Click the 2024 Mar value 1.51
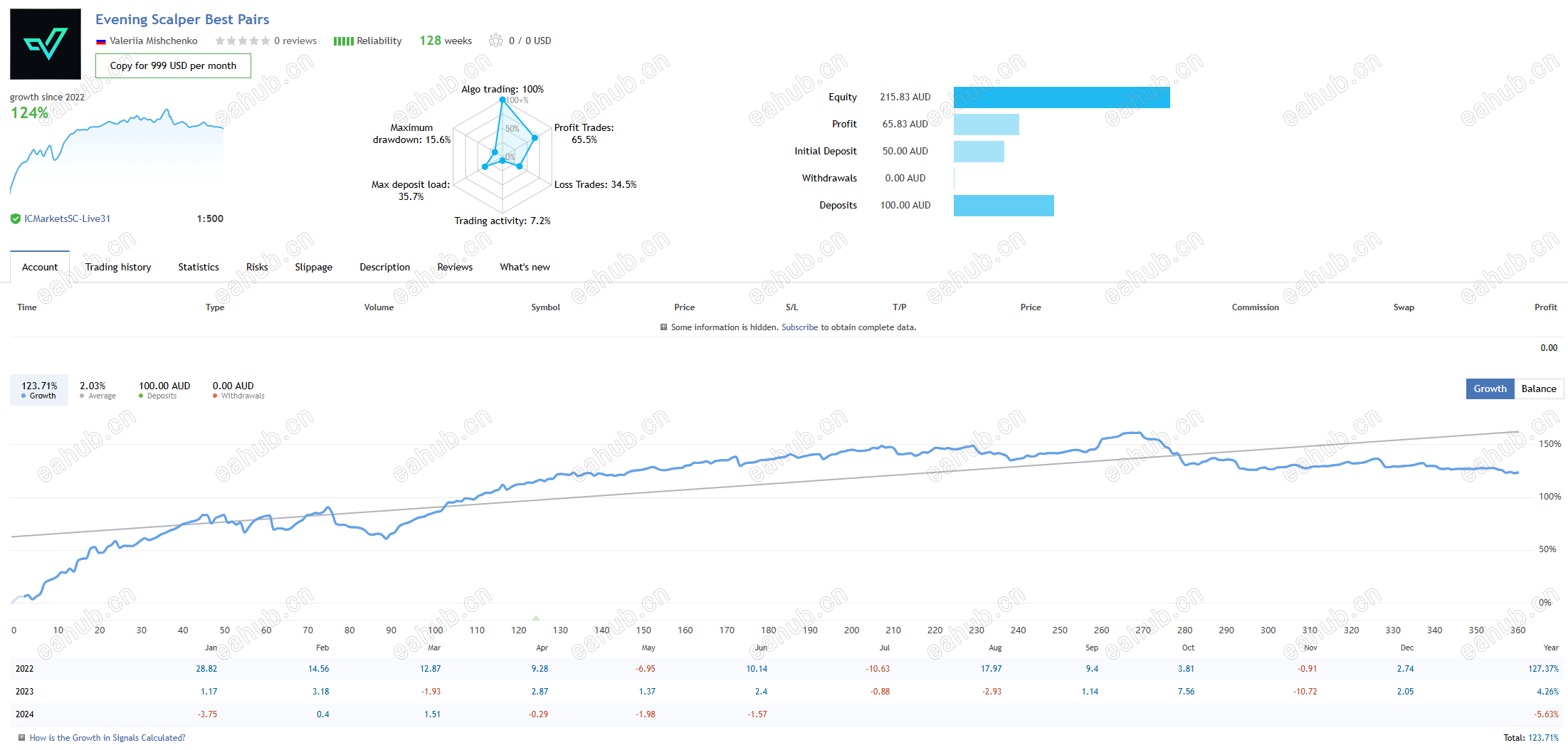Viewport: 1568px width, 750px height. click(x=432, y=714)
